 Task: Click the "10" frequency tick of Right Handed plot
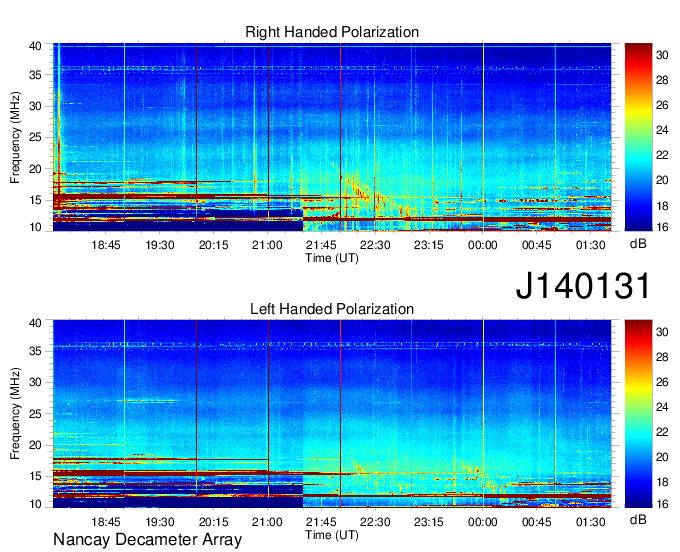click(x=35, y=227)
